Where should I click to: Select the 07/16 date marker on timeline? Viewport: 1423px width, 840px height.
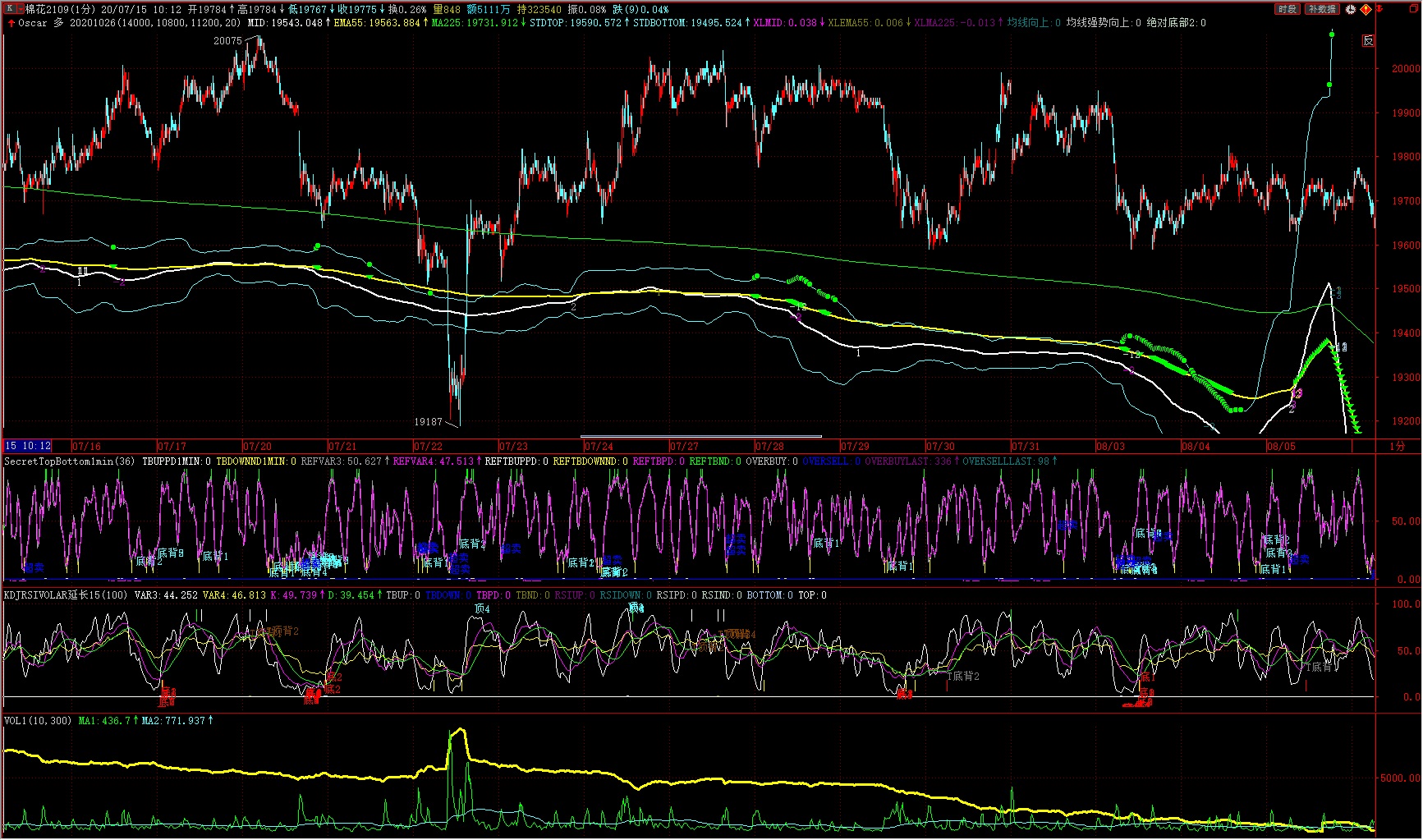[x=86, y=447]
